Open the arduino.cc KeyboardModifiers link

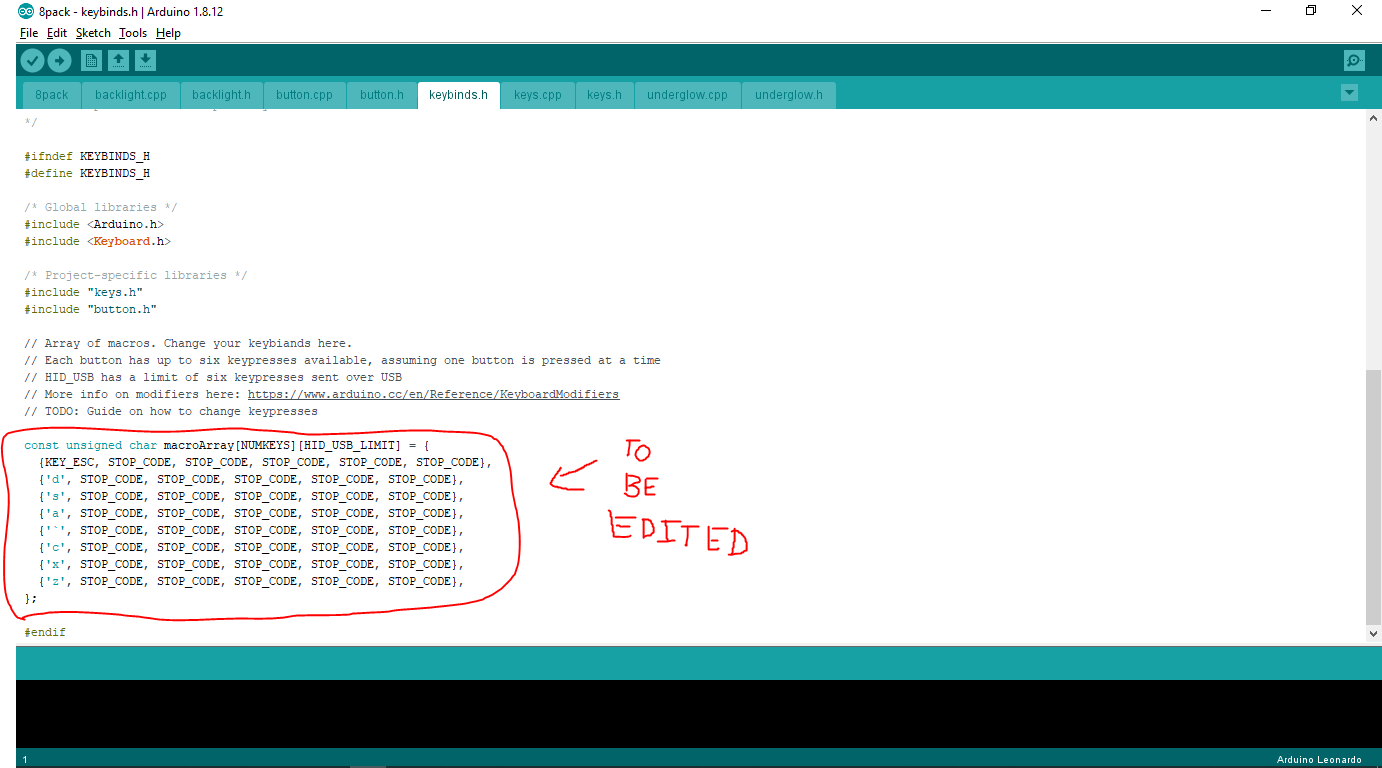pyautogui.click(x=433, y=394)
